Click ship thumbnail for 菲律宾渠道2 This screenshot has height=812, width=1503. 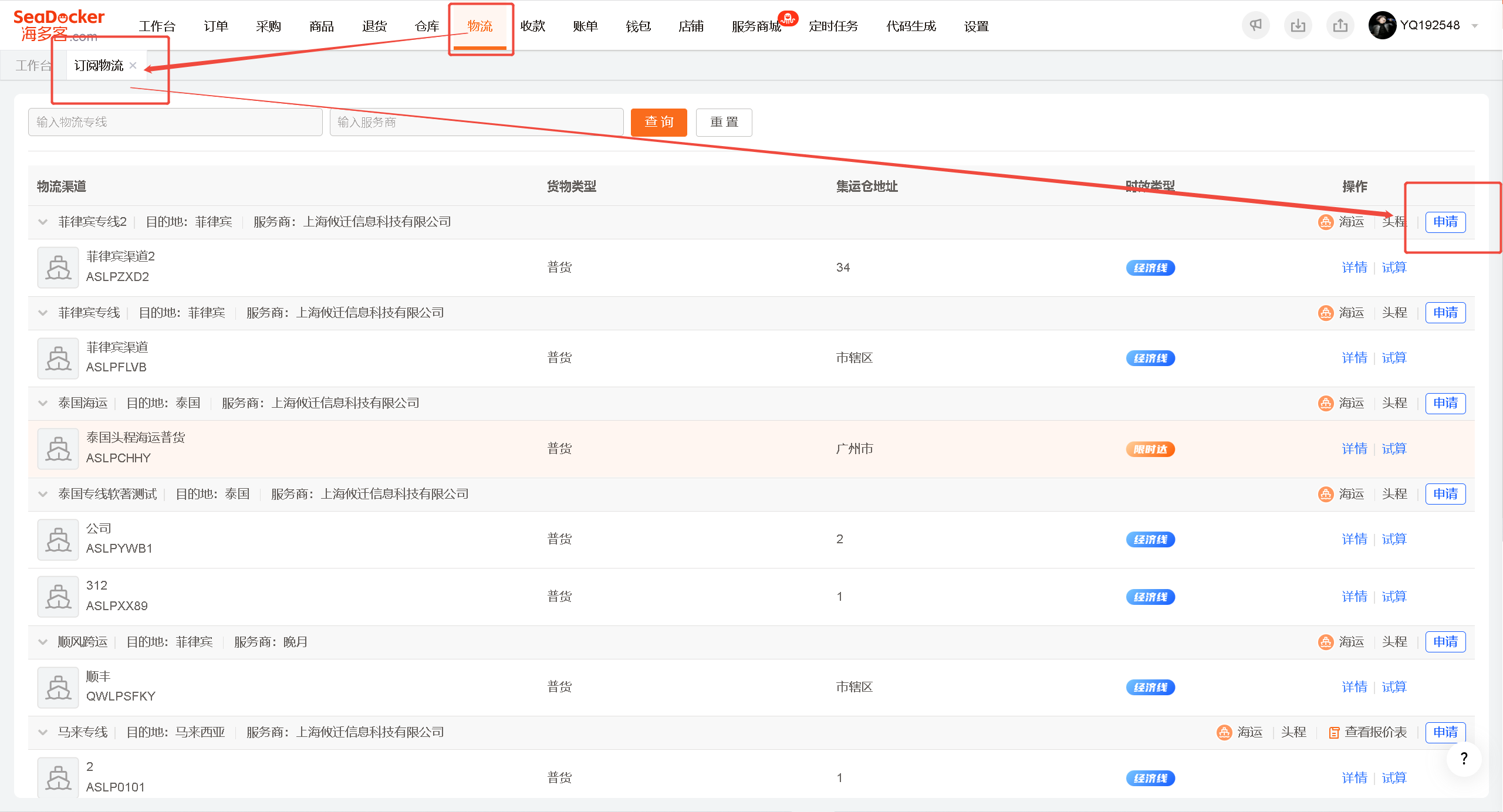(x=58, y=267)
